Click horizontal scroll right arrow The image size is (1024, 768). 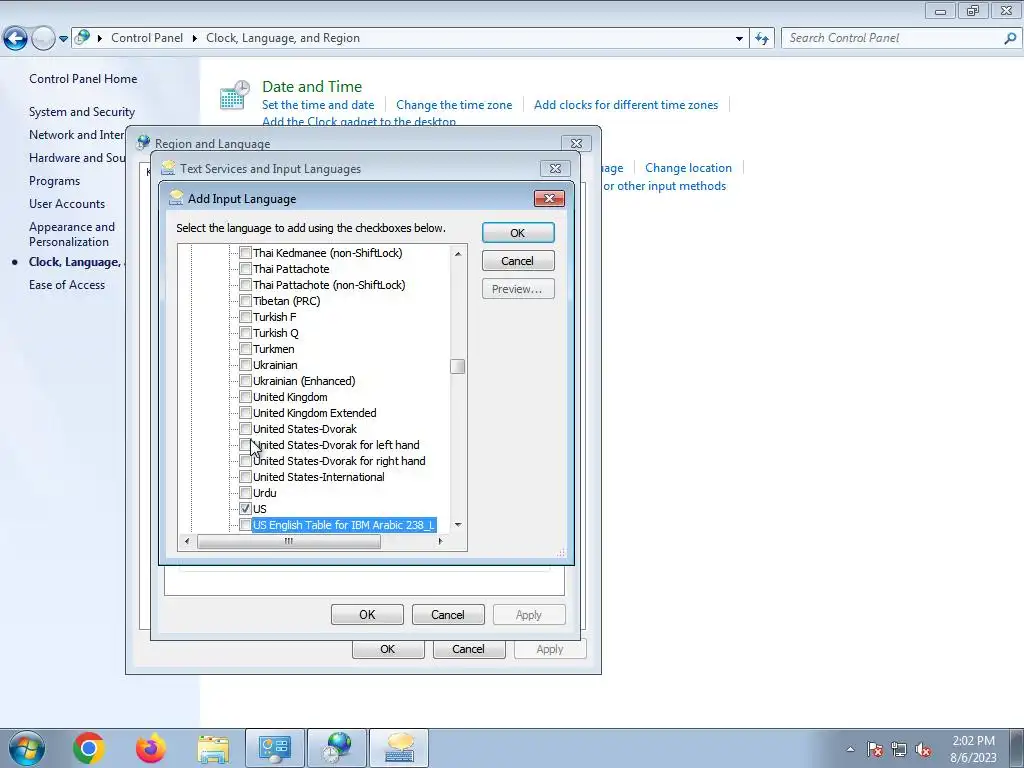point(441,541)
